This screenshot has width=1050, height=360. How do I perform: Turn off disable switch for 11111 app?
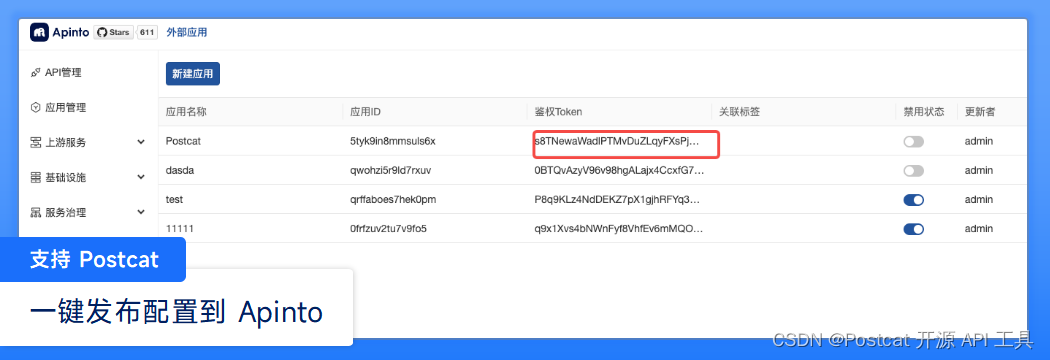point(913,230)
